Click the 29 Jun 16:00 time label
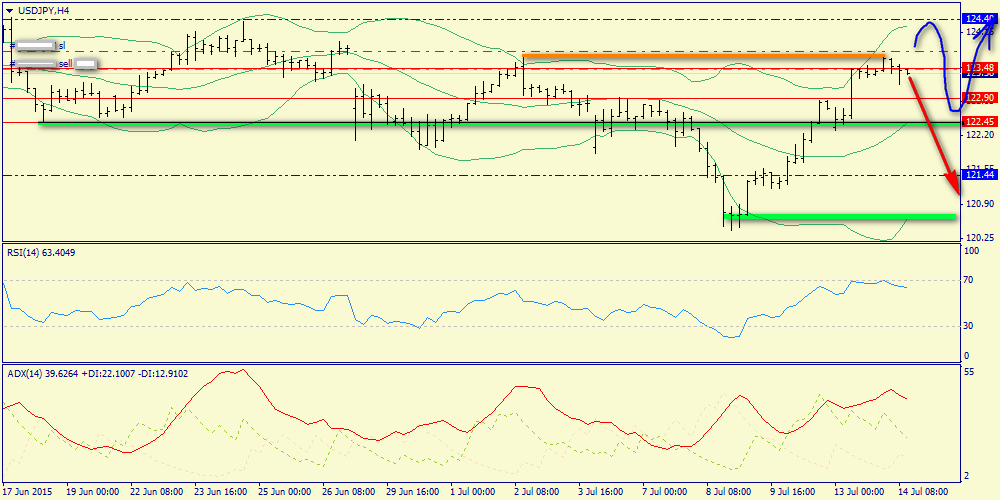 pos(413,492)
